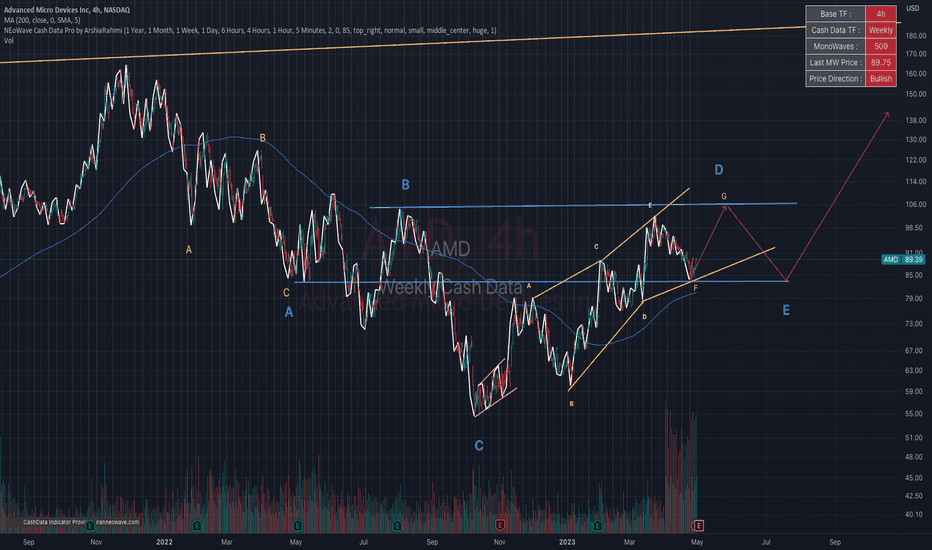Click the 180.00 price axis label

pos(916,36)
